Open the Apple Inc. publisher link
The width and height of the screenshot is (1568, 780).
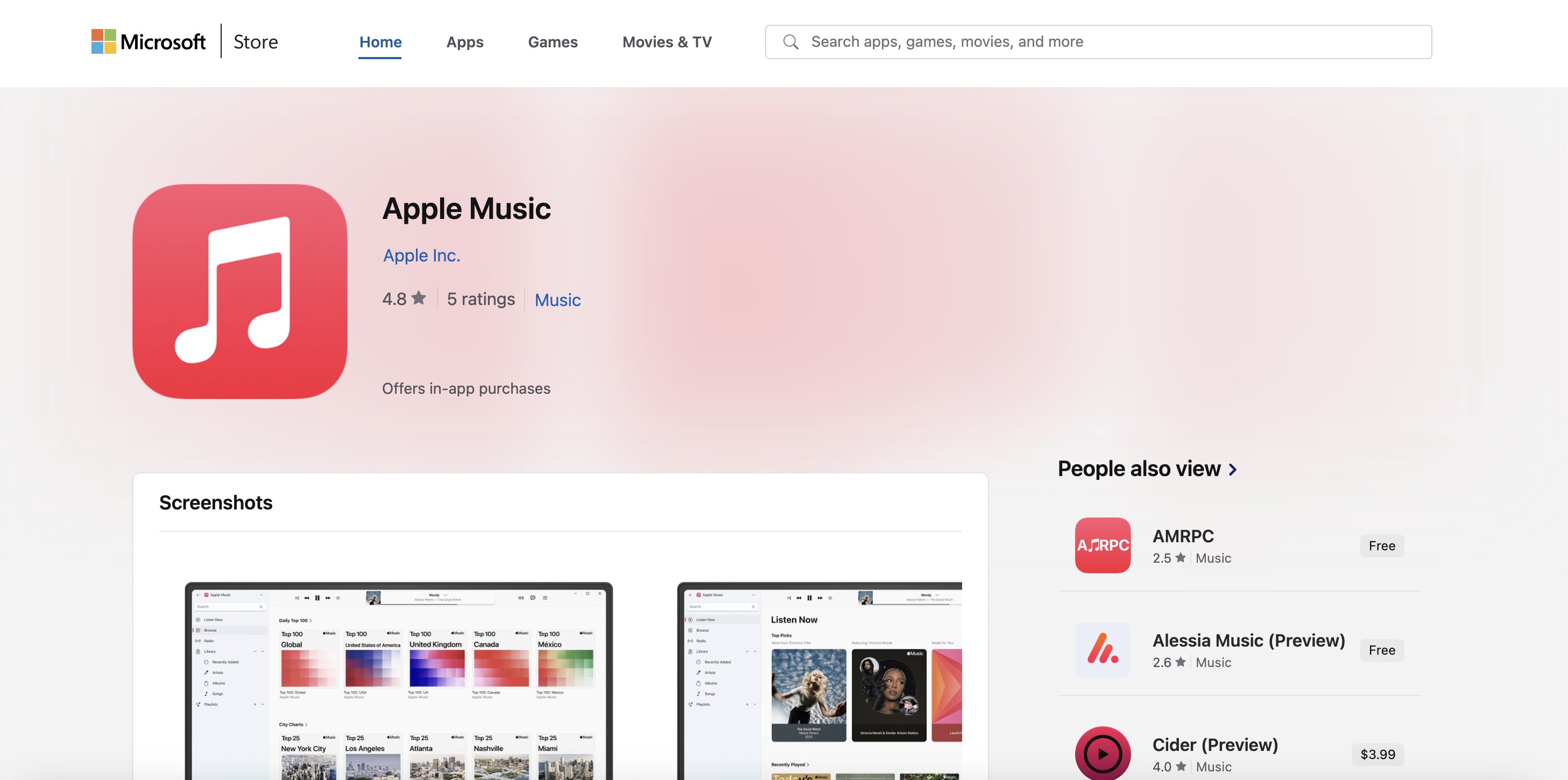421,256
